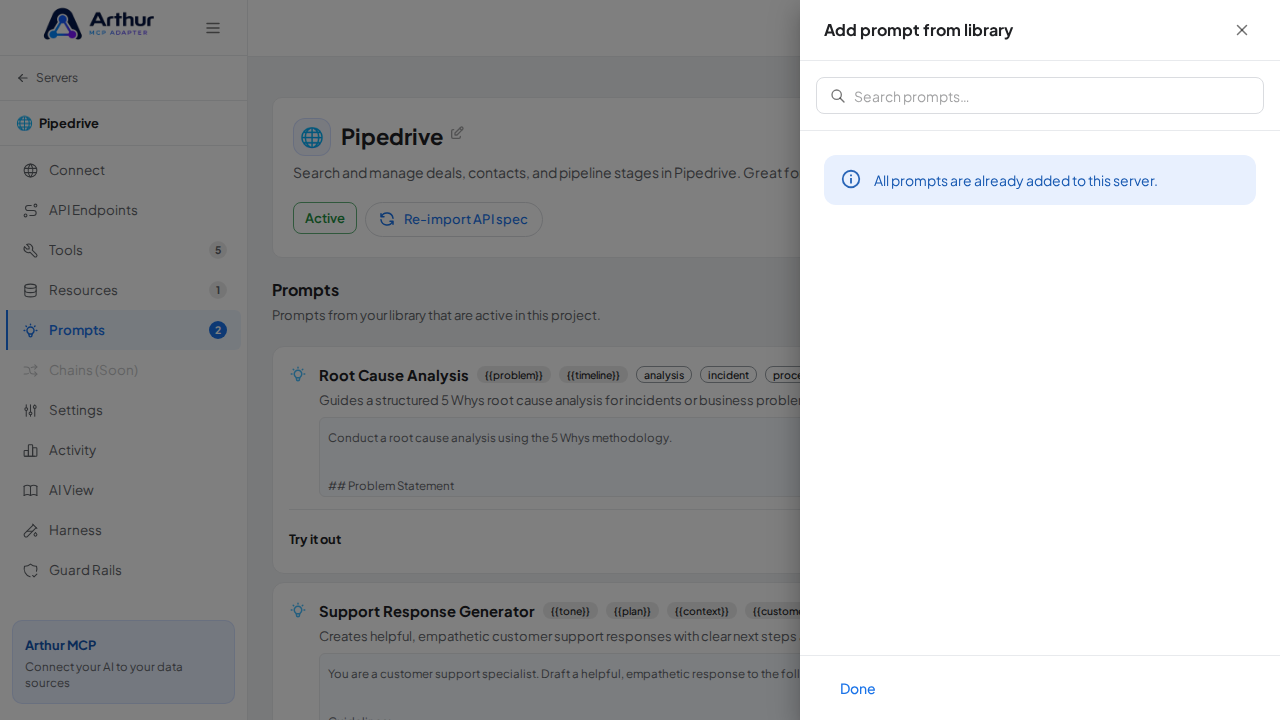Click the Arthur MCP Adapter logo

(99, 24)
